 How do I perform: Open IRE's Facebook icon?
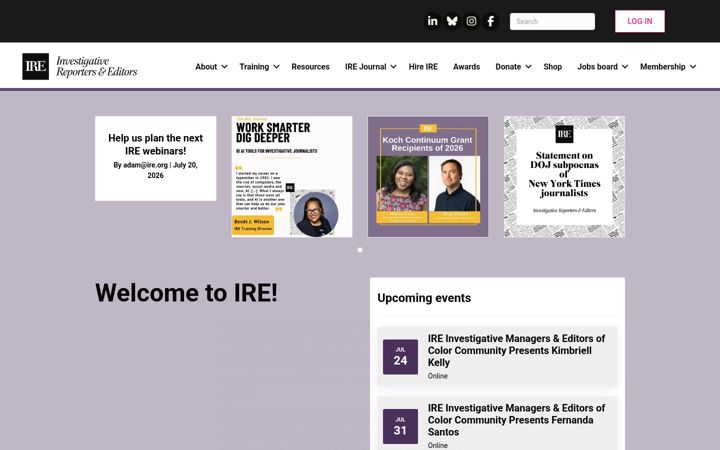(x=491, y=21)
